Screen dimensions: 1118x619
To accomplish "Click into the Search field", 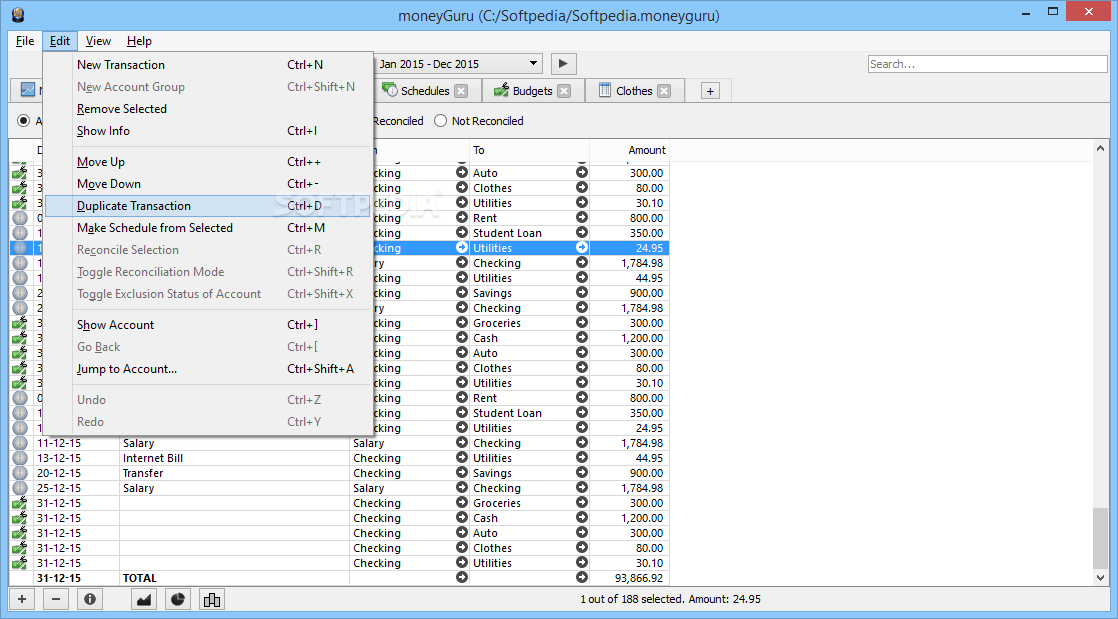I will click(x=988, y=64).
